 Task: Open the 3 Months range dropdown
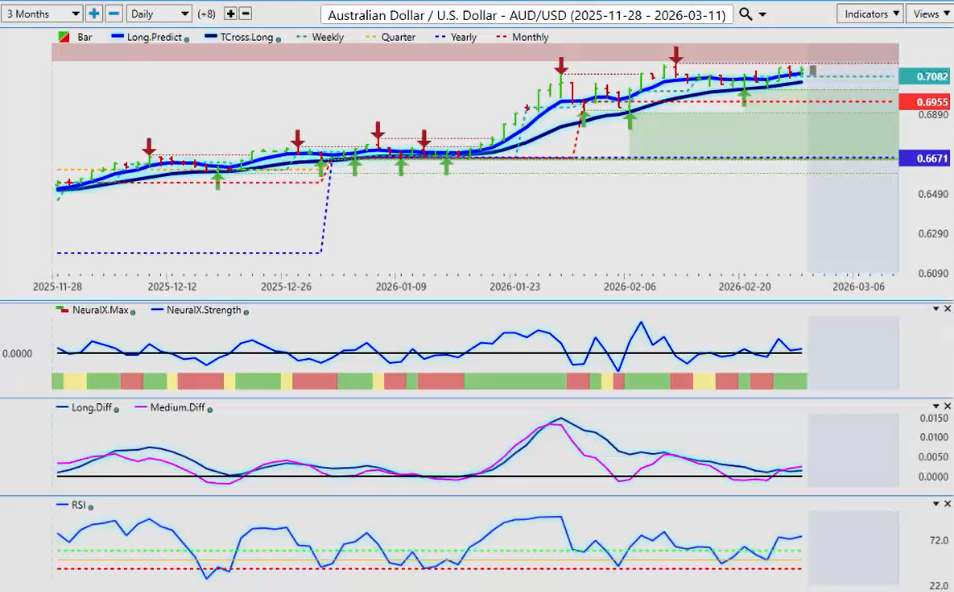(x=42, y=14)
